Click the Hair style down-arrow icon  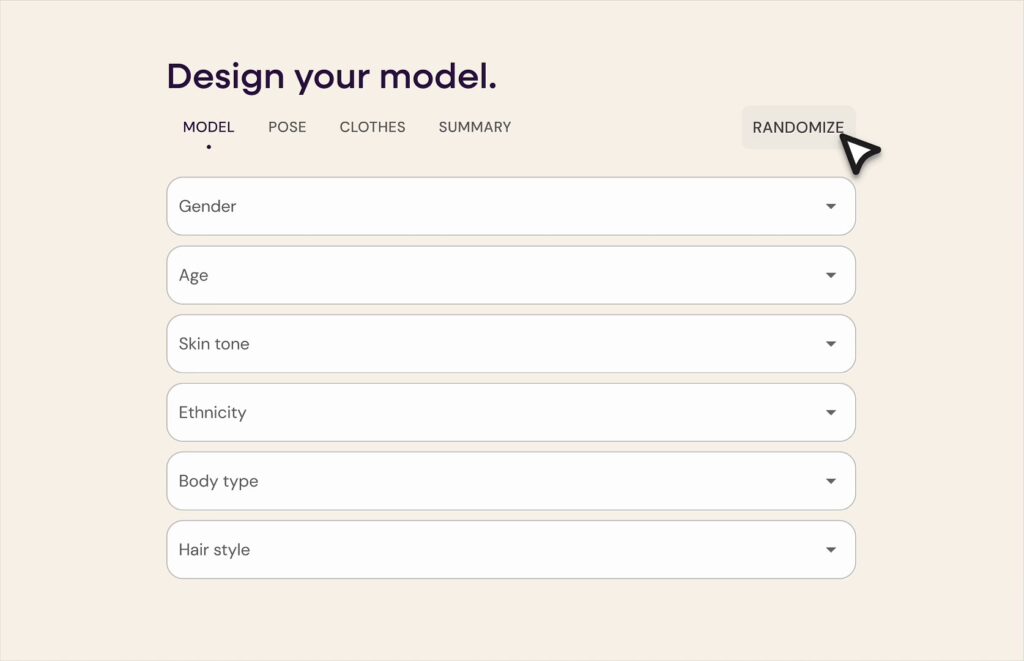(830, 550)
